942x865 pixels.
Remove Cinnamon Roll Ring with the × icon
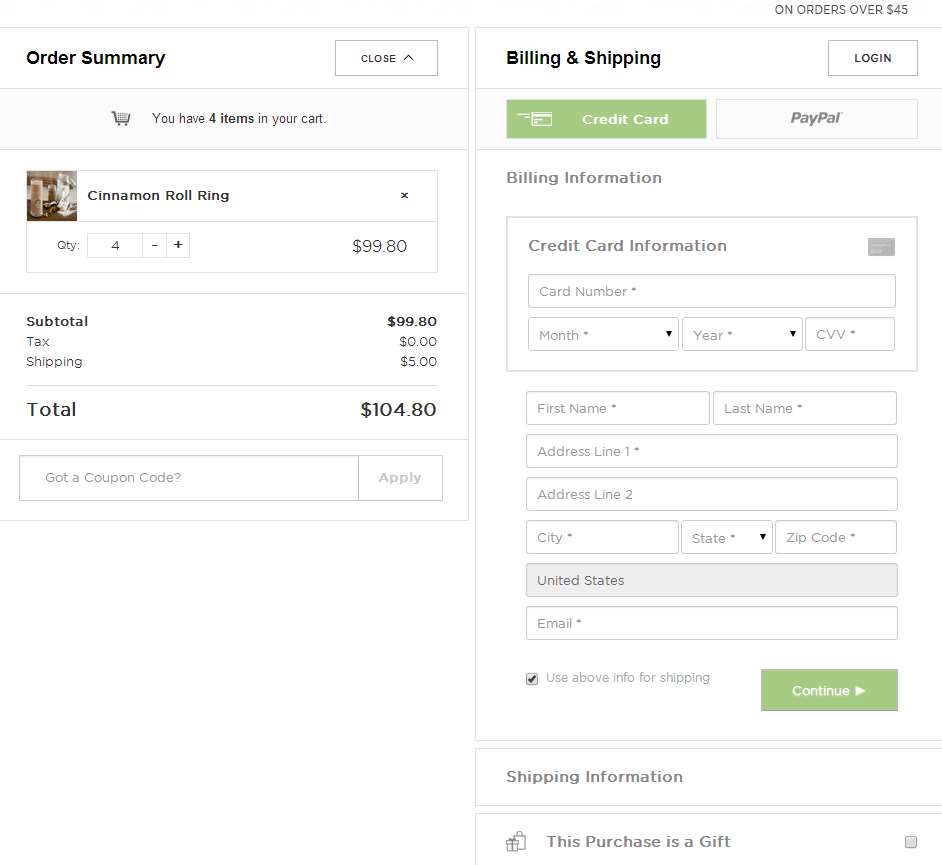click(x=404, y=196)
